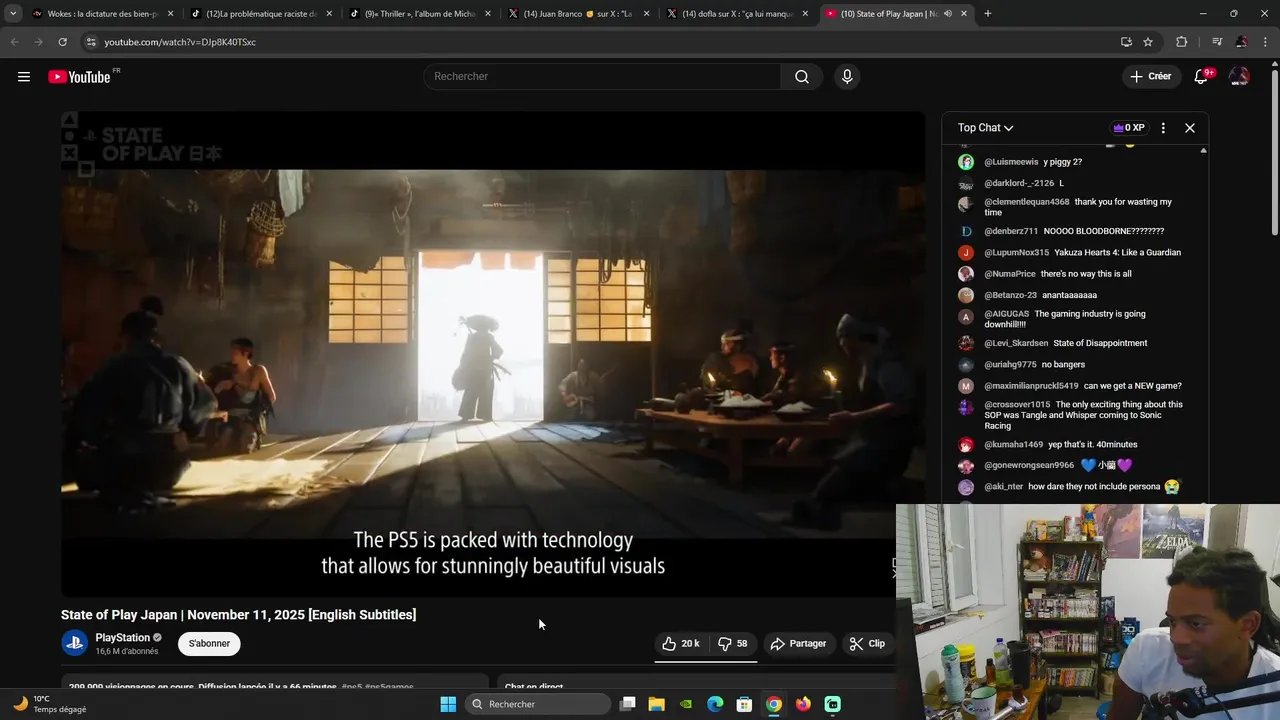This screenshot has height=720, width=1280.
Task: Open Chrome media controls icon
Action: pyautogui.click(x=1217, y=42)
